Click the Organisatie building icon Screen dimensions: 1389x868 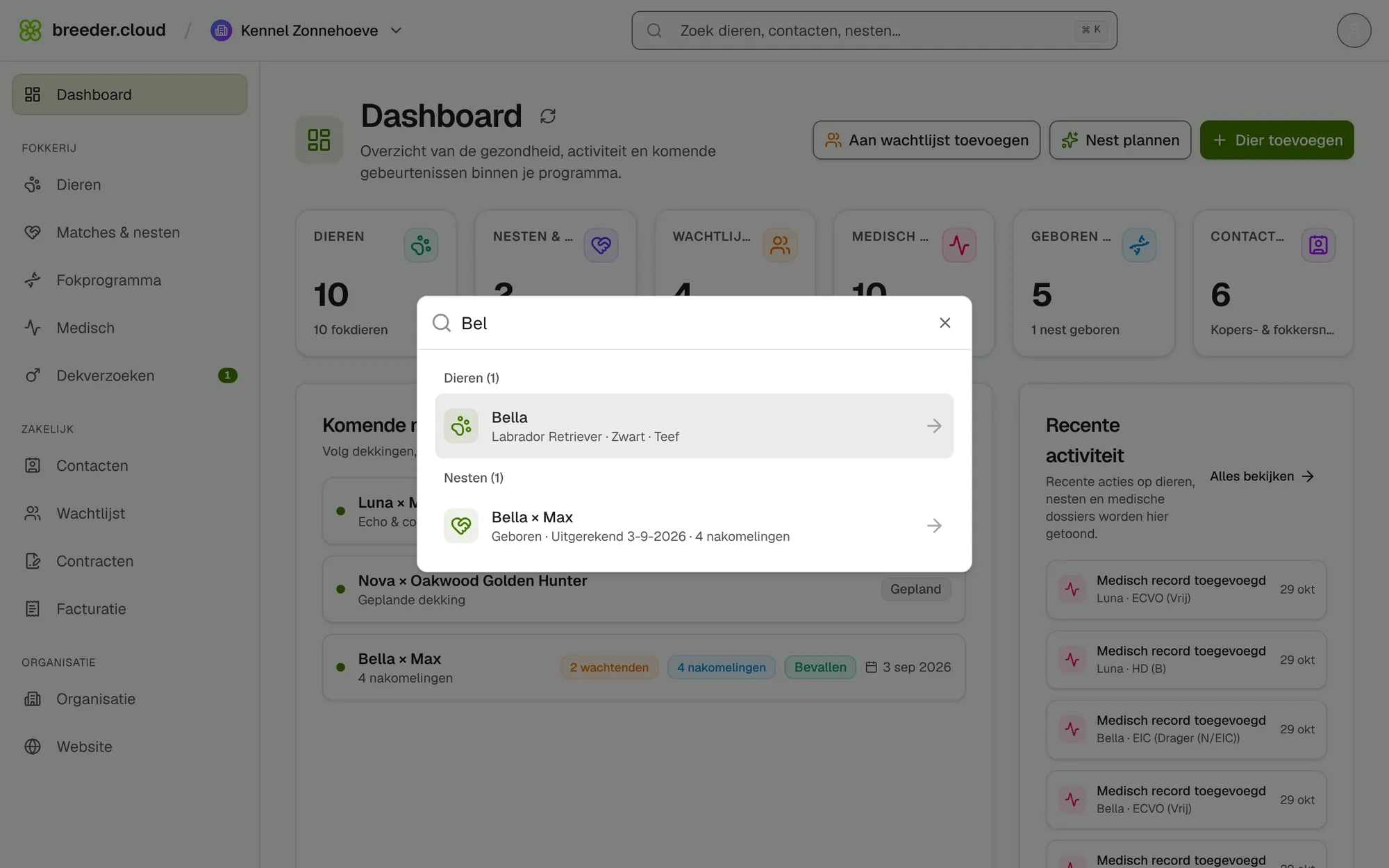point(33,699)
